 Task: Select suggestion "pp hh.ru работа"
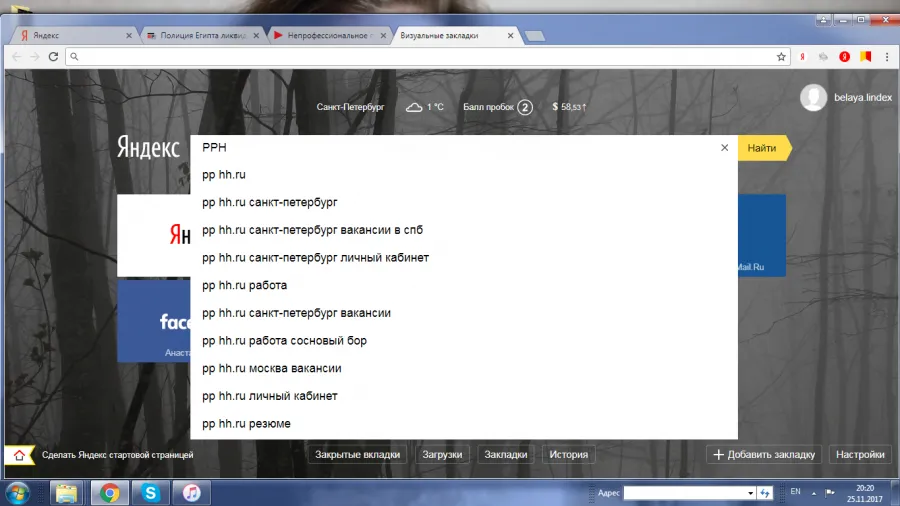tap(464, 285)
